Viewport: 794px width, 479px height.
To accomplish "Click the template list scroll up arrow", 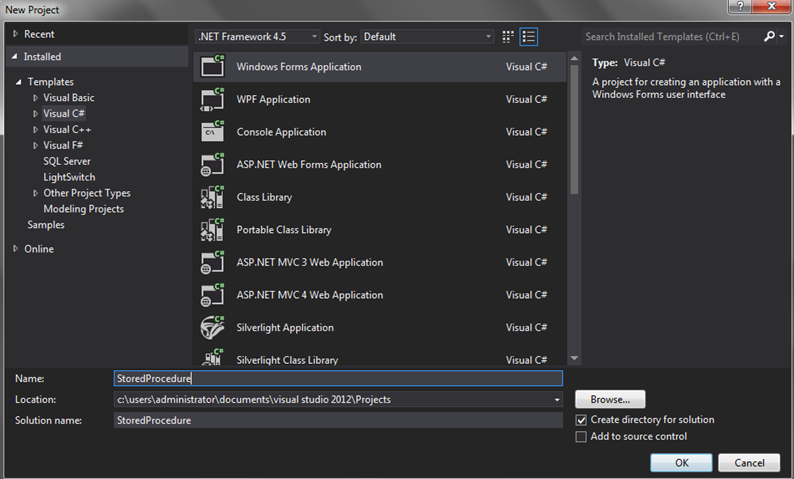I will (x=574, y=58).
